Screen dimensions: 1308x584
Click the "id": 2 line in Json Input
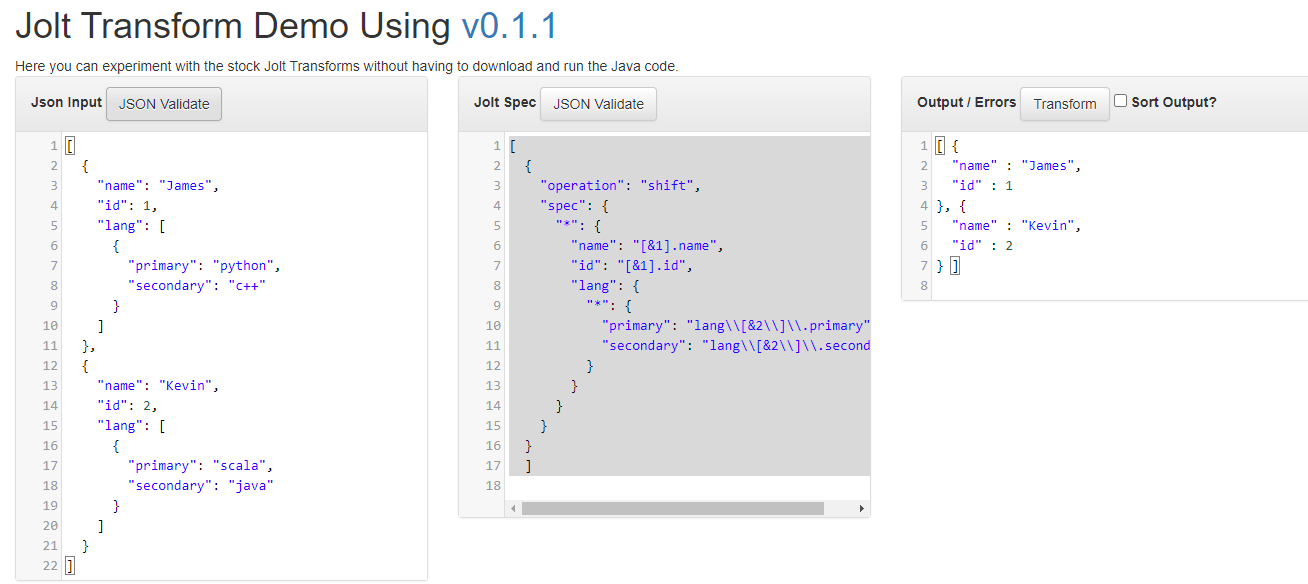click(x=127, y=406)
